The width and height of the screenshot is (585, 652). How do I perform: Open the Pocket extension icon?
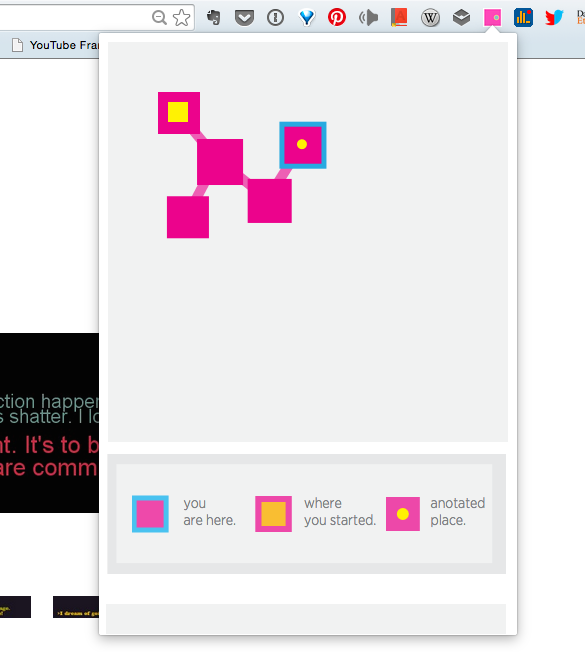point(244,18)
